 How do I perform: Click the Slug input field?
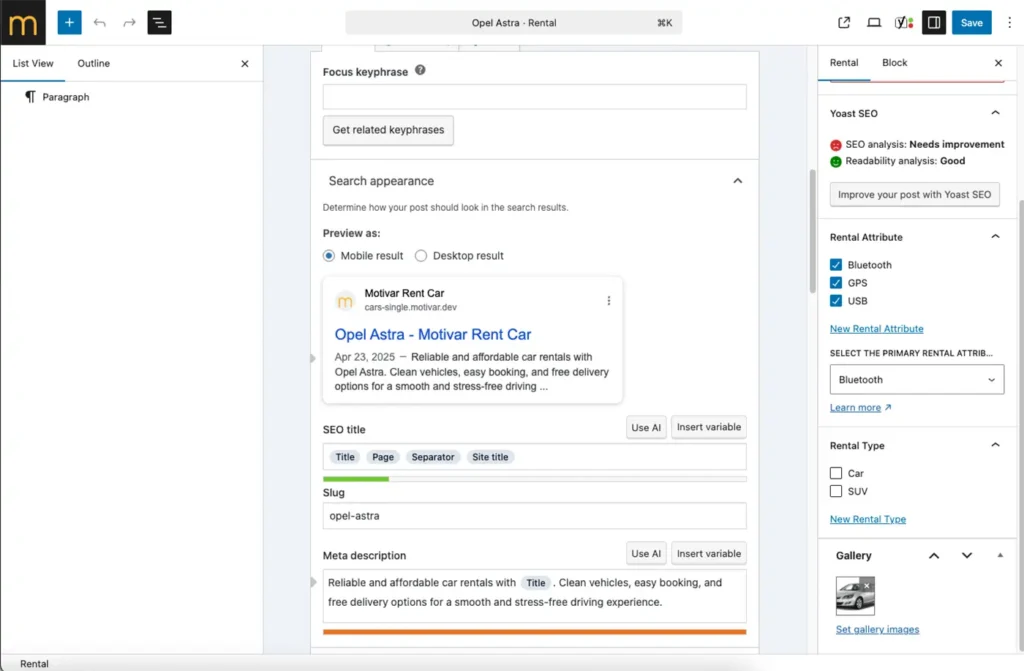coord(534,516)
